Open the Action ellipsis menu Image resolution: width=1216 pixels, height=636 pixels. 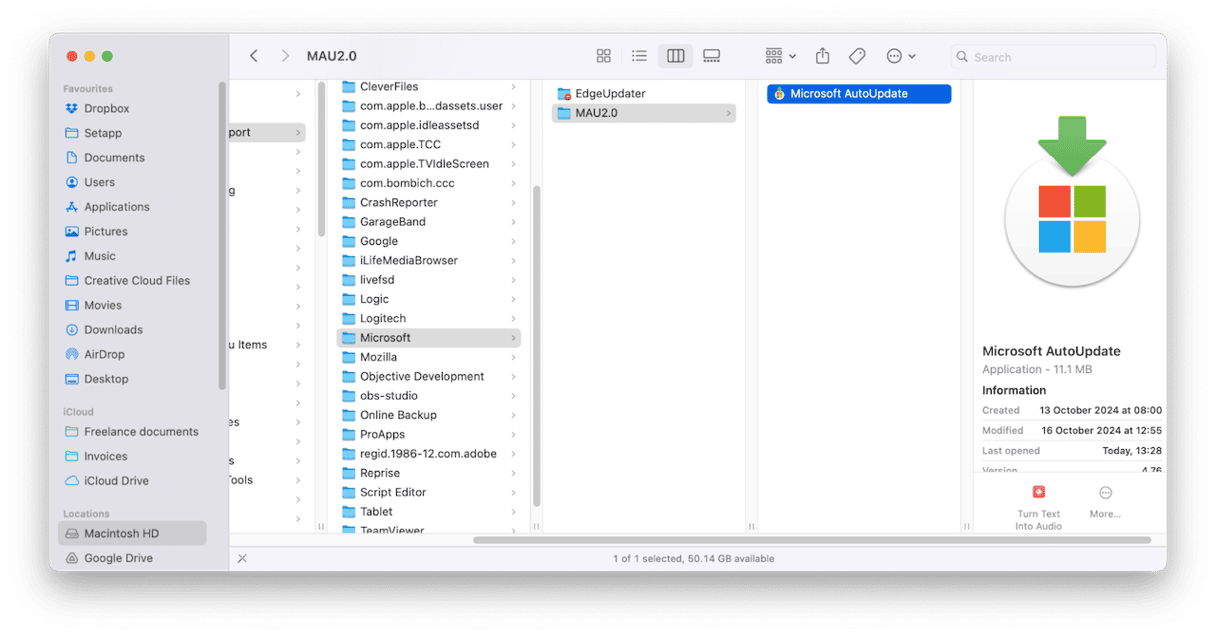click(x=901, y=56)
